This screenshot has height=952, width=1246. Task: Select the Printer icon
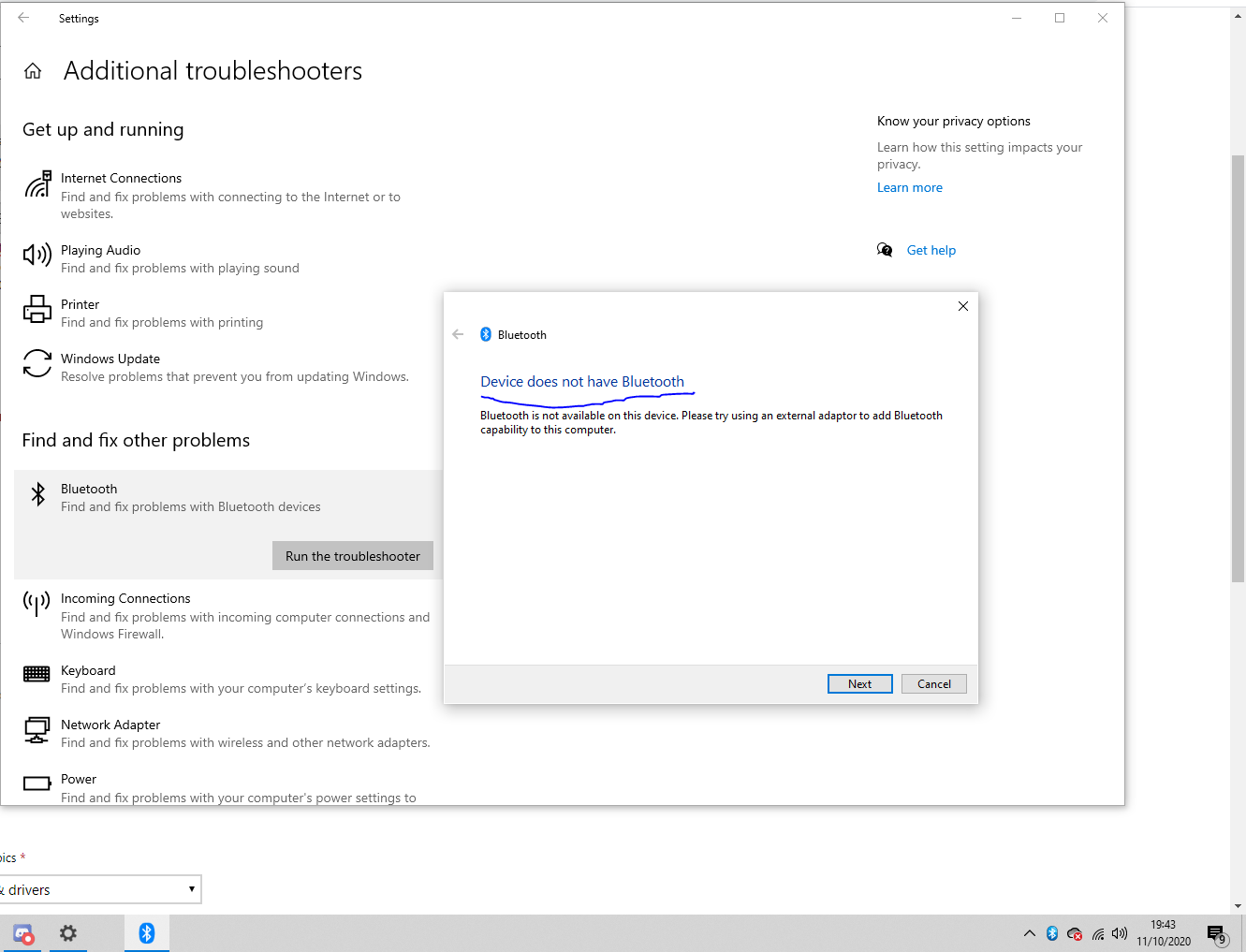[x=37, y=309]
